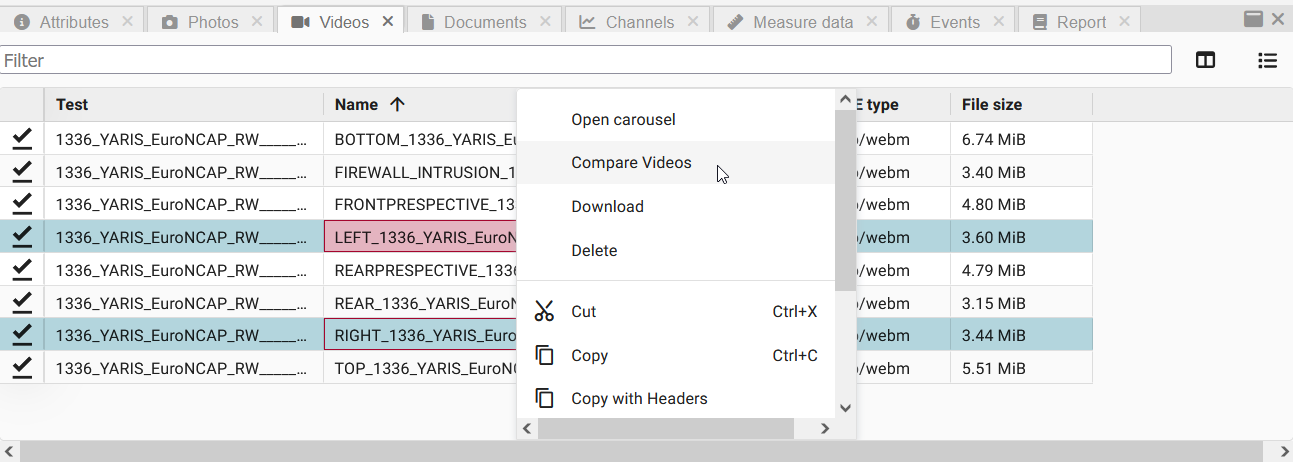This screenshot has height=462, width=1293.
Task: Toggle checkmark for LEFT_1336 row
Action: tap(22, 237)
